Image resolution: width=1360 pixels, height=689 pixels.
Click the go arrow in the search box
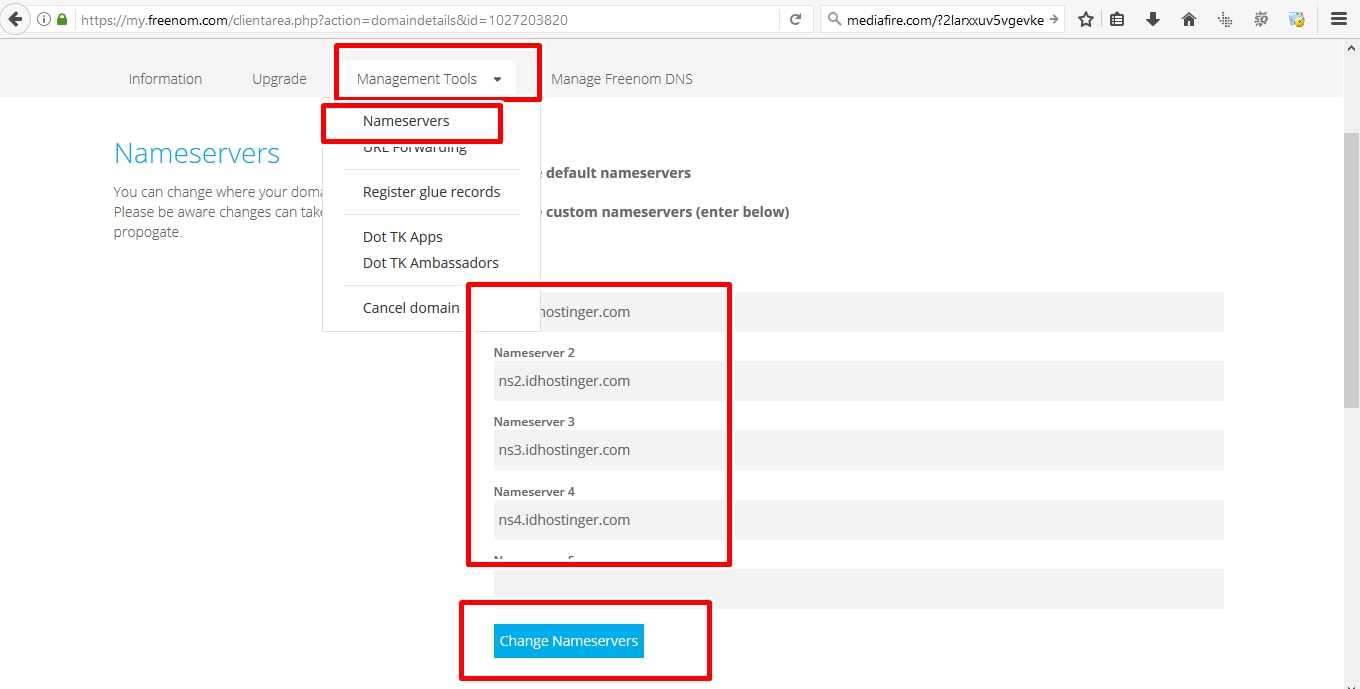coord(1054,19)
